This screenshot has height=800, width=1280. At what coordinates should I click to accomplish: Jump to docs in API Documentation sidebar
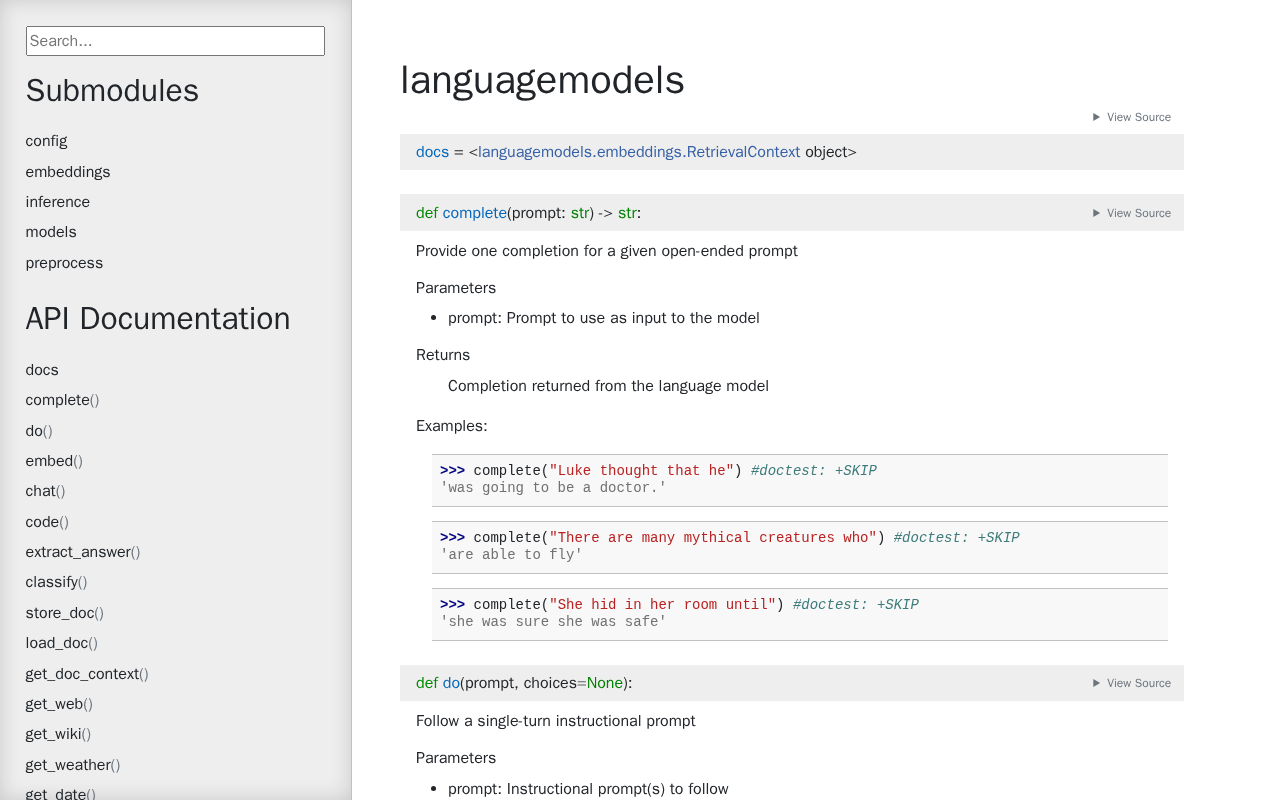(42, 370)
